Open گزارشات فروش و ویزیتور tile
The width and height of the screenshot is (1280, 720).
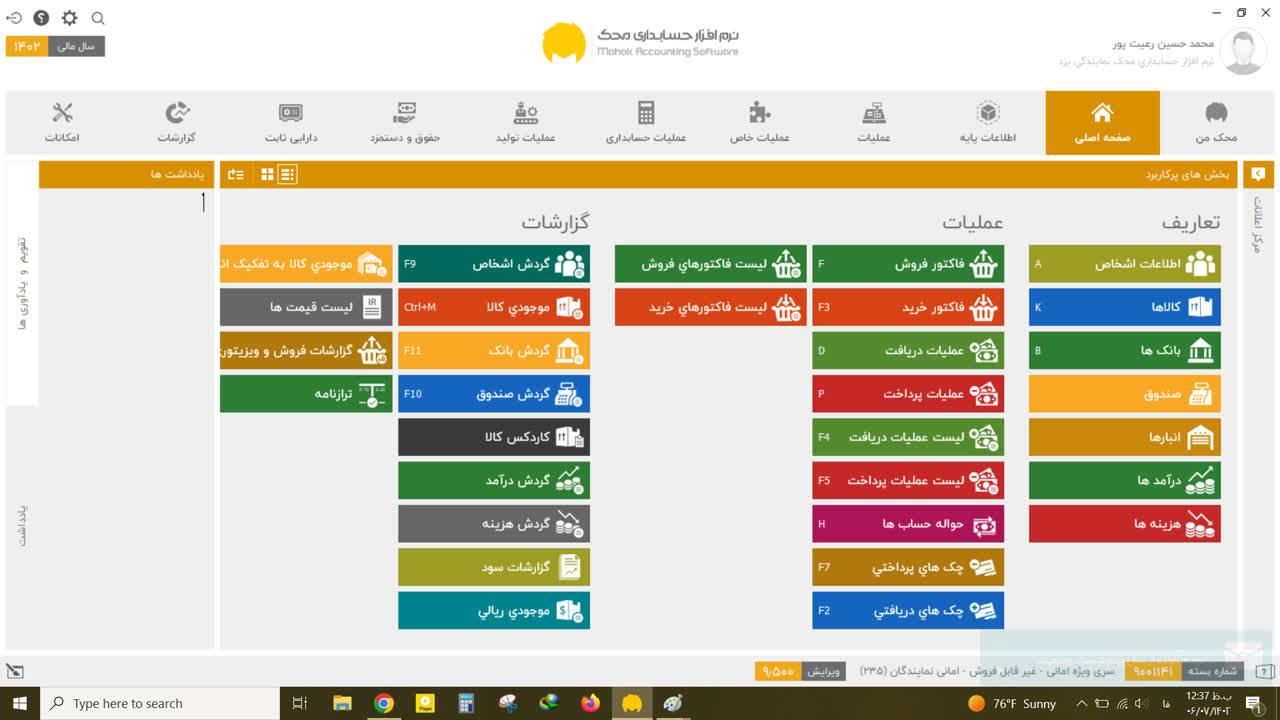pos(306,350)
